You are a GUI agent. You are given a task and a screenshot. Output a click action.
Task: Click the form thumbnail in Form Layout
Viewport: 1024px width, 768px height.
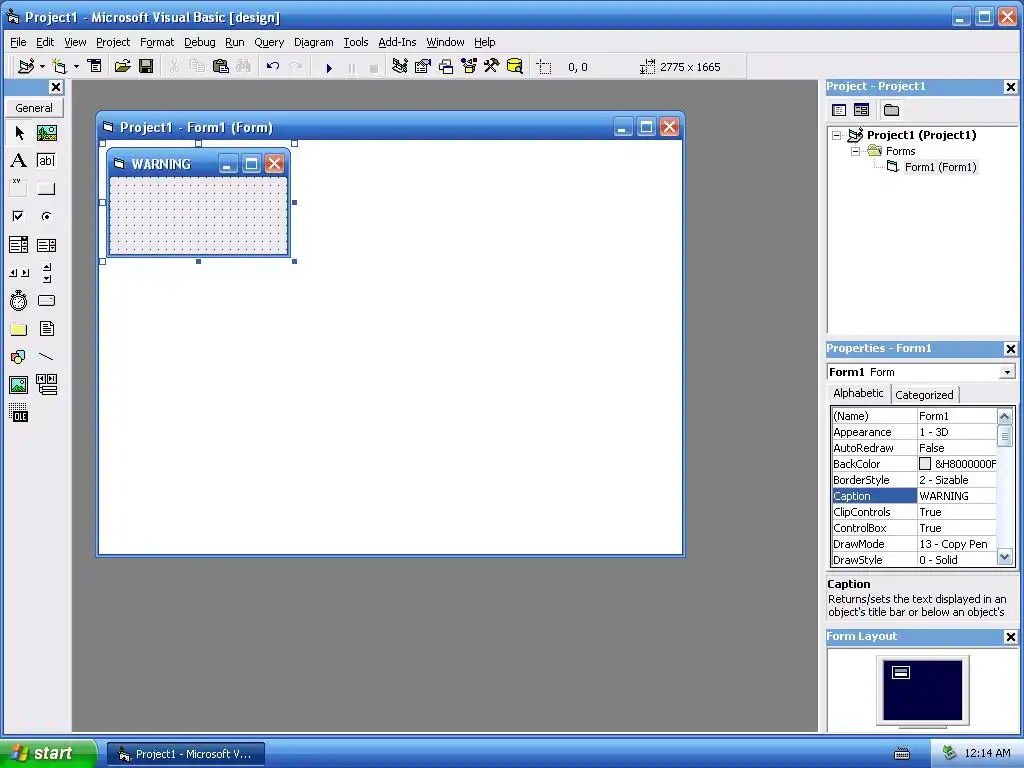(901, 672)
